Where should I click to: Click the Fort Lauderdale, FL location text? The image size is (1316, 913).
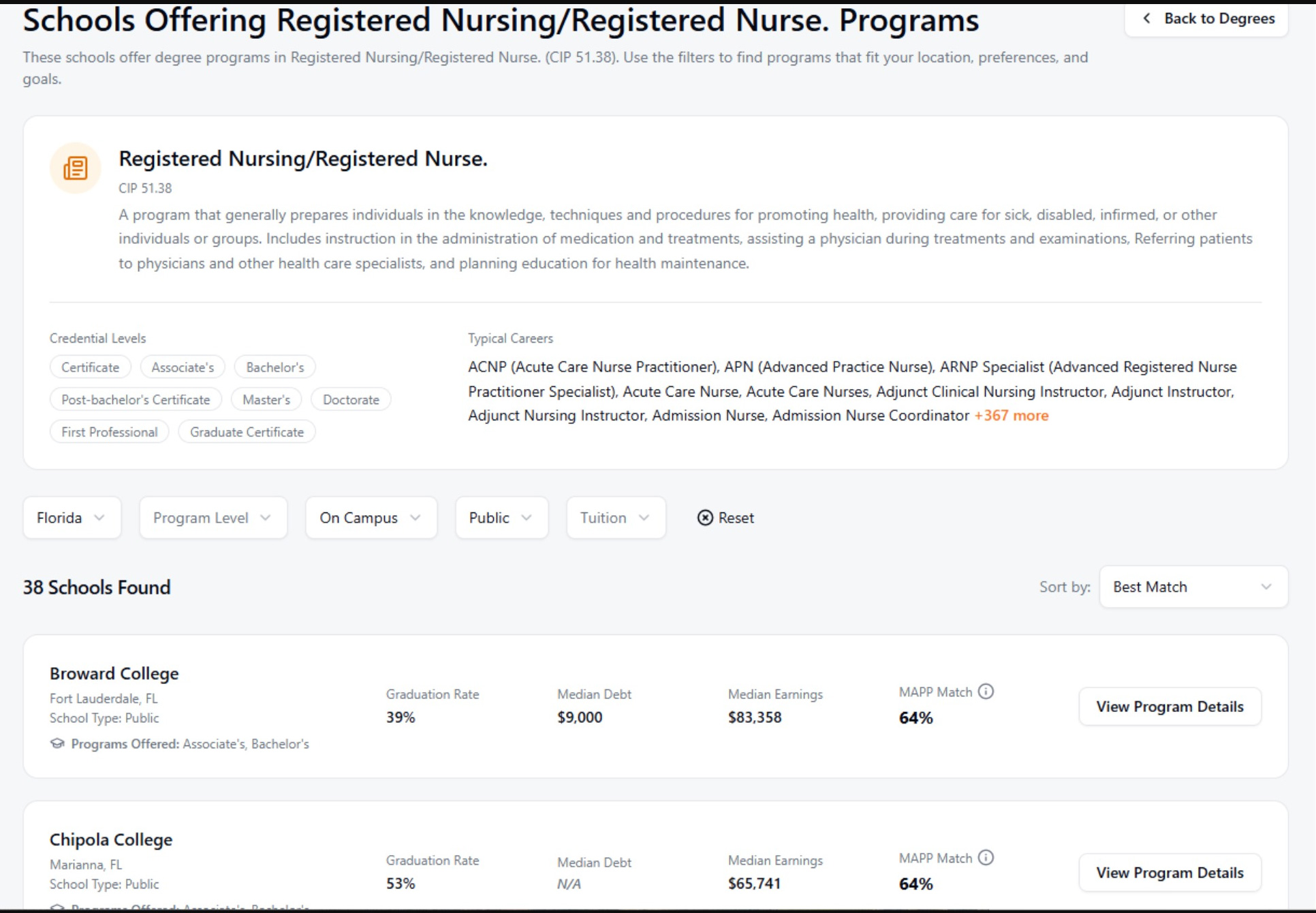point(104,698)
